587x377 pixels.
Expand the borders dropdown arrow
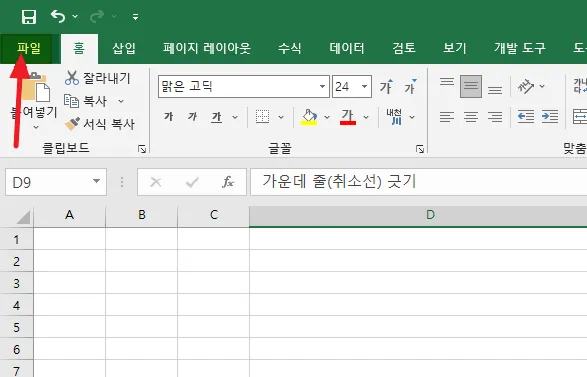coord(281,118)
